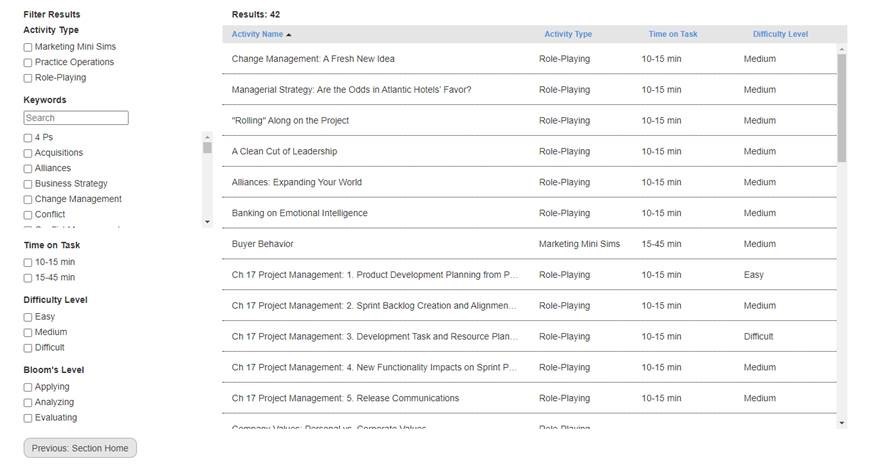
Task: Sort by Difficulty Level column header
Action: pyautogui.click(x=780, y=34)
